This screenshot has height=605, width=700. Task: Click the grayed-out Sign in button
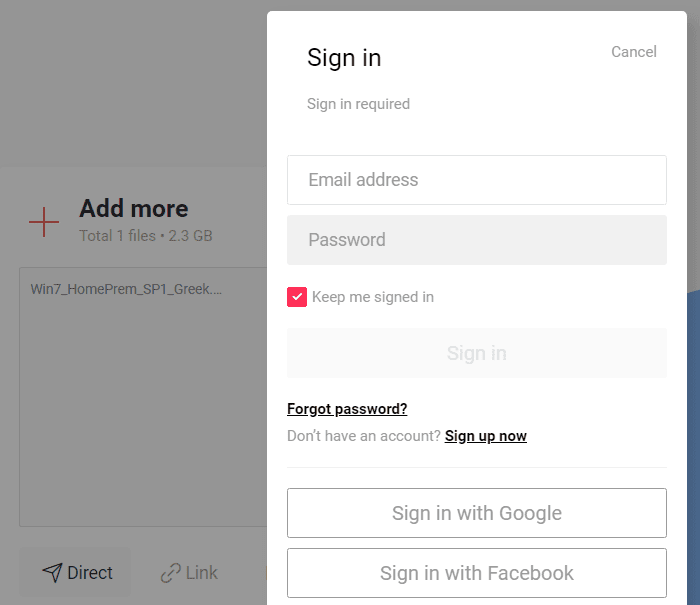coord(477,353)
